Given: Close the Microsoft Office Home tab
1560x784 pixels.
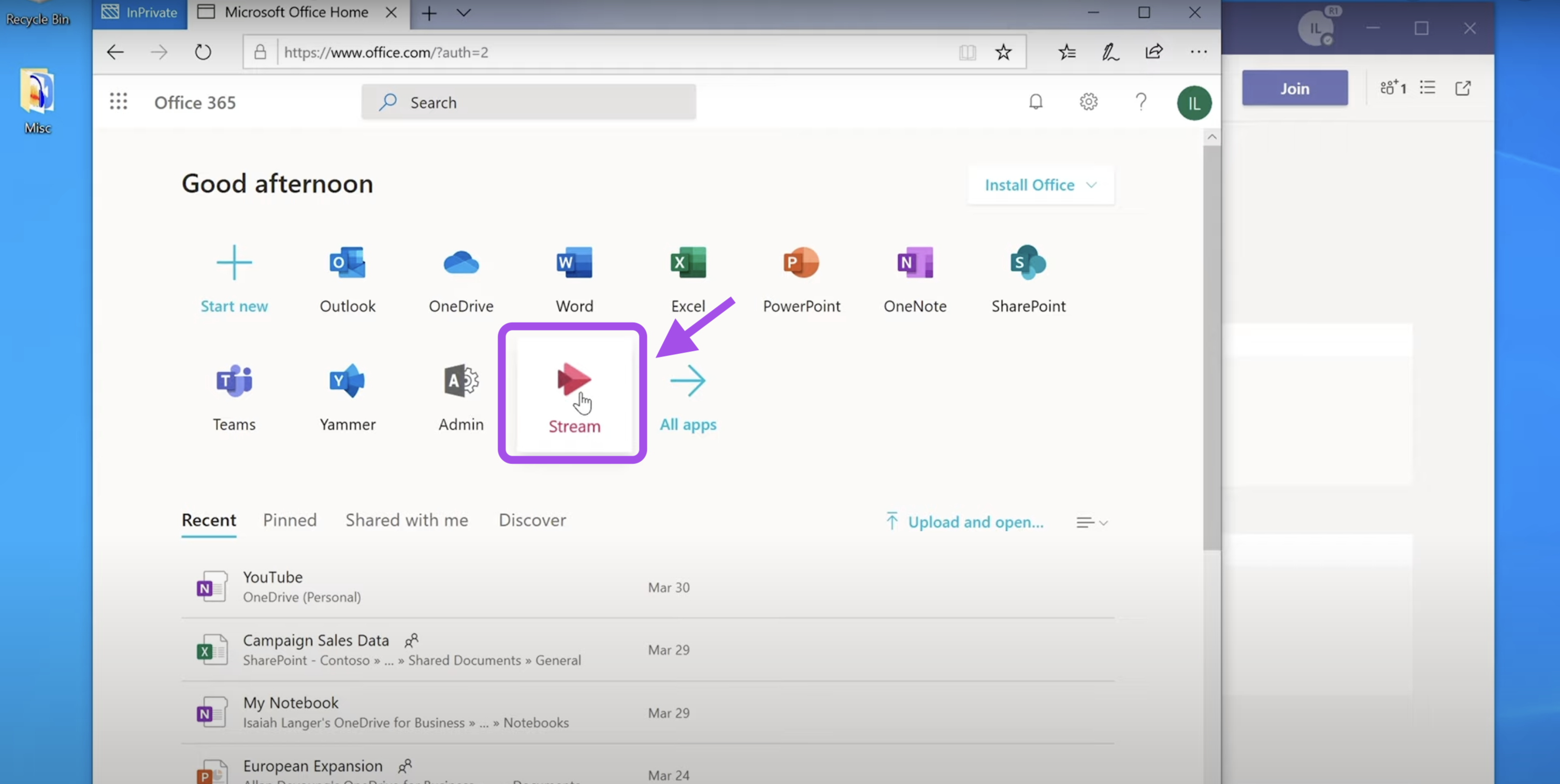Looking at the screenshot, I should click(391, 13).
